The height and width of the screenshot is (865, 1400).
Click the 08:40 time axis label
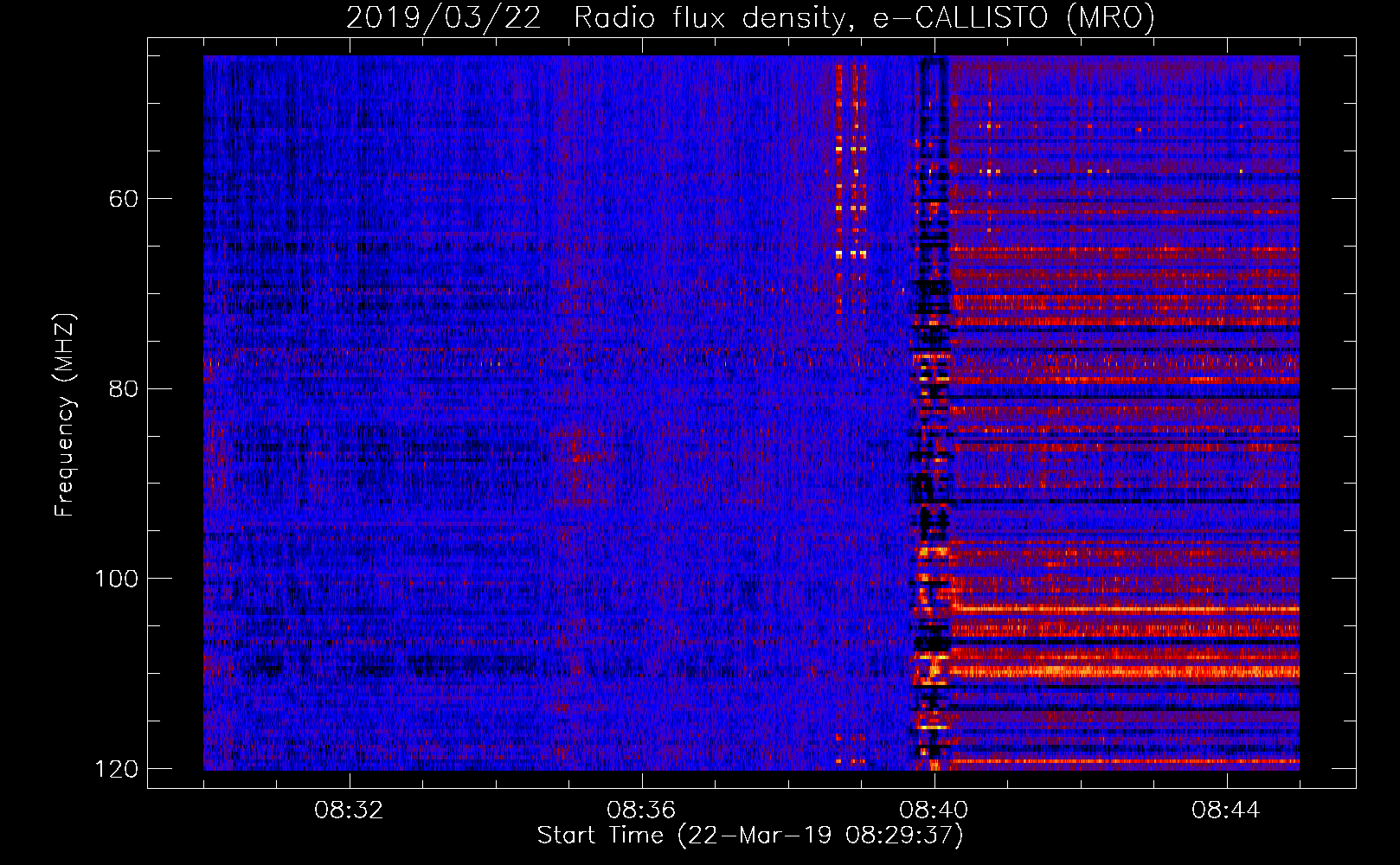point(934,811)
